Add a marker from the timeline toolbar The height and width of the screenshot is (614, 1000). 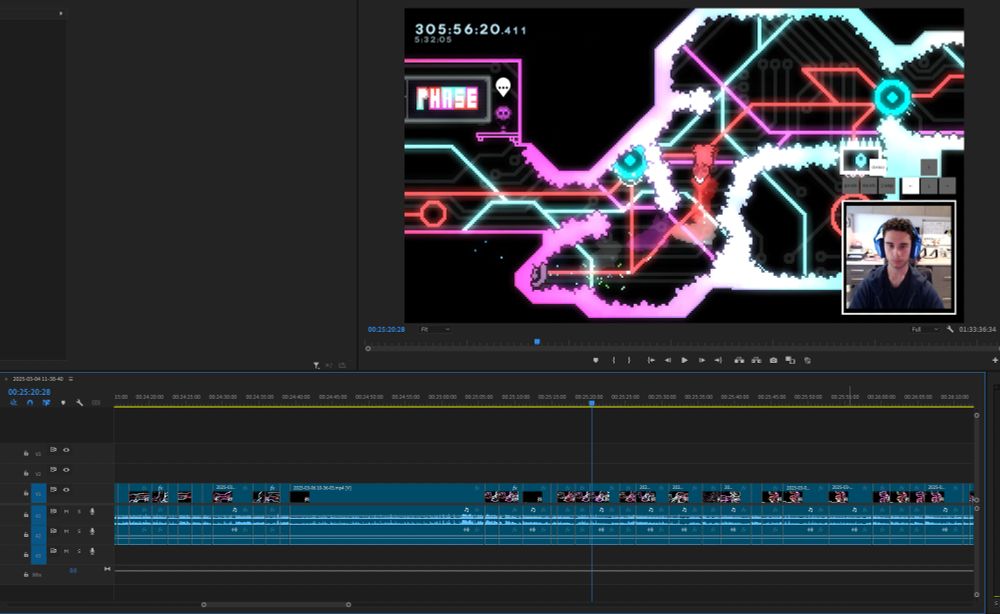63,403
